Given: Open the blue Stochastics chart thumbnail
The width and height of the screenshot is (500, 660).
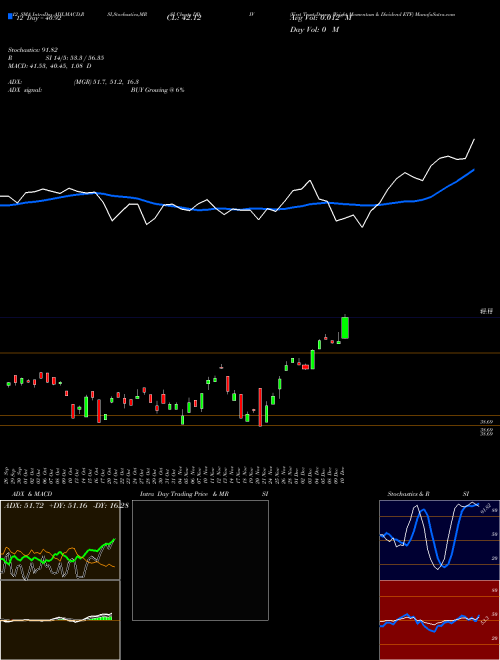Looking at the screenshot, I should 439,540.
